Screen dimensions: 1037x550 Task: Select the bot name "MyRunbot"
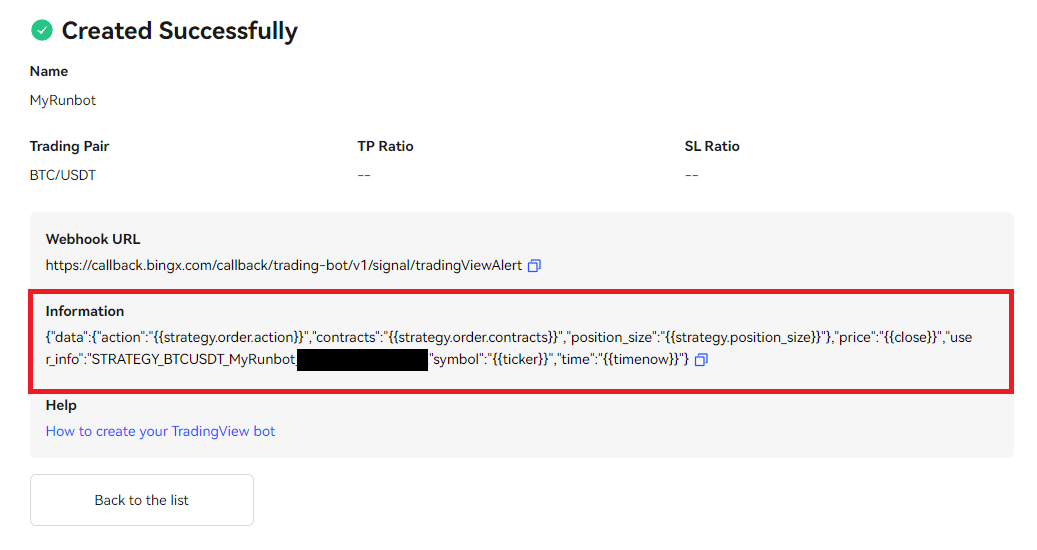coord(63,101)
